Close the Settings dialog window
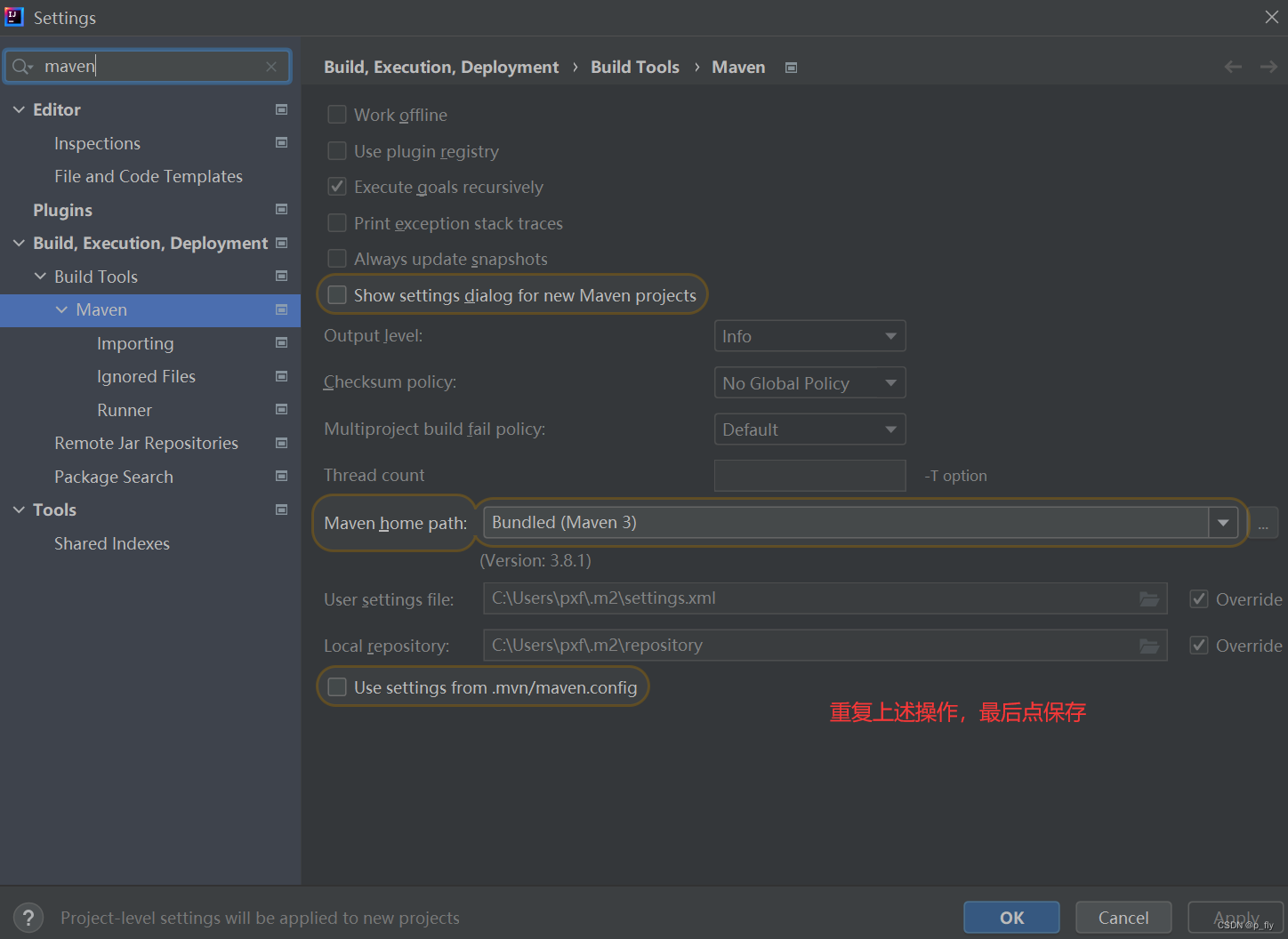The width and height of the screenshot is (1288, 939). [x=1272, y=17]
